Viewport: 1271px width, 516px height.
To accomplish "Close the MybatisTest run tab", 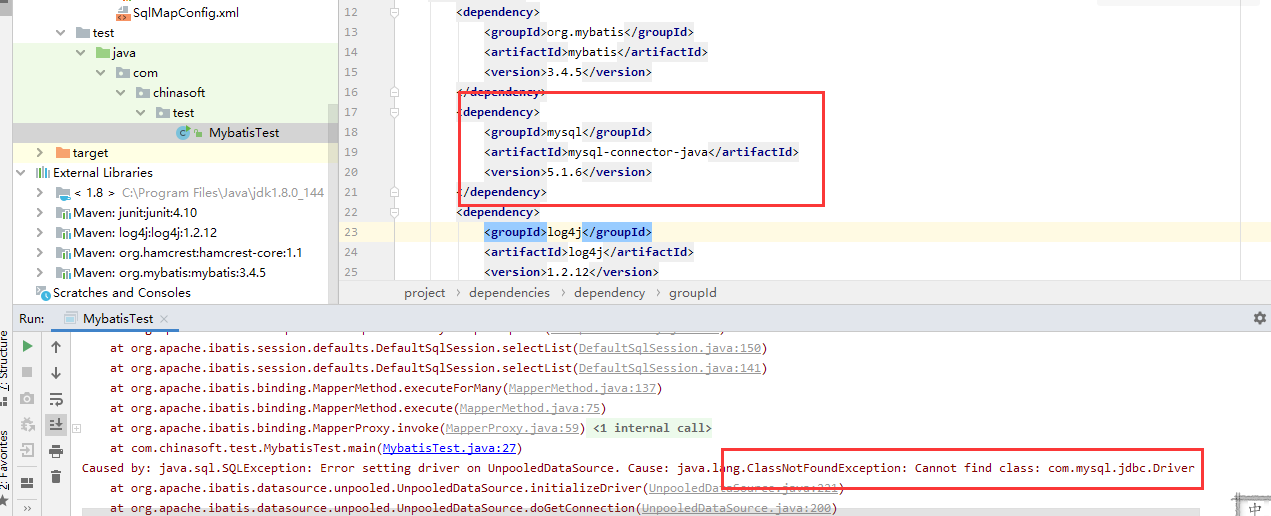I will point(166,319).
